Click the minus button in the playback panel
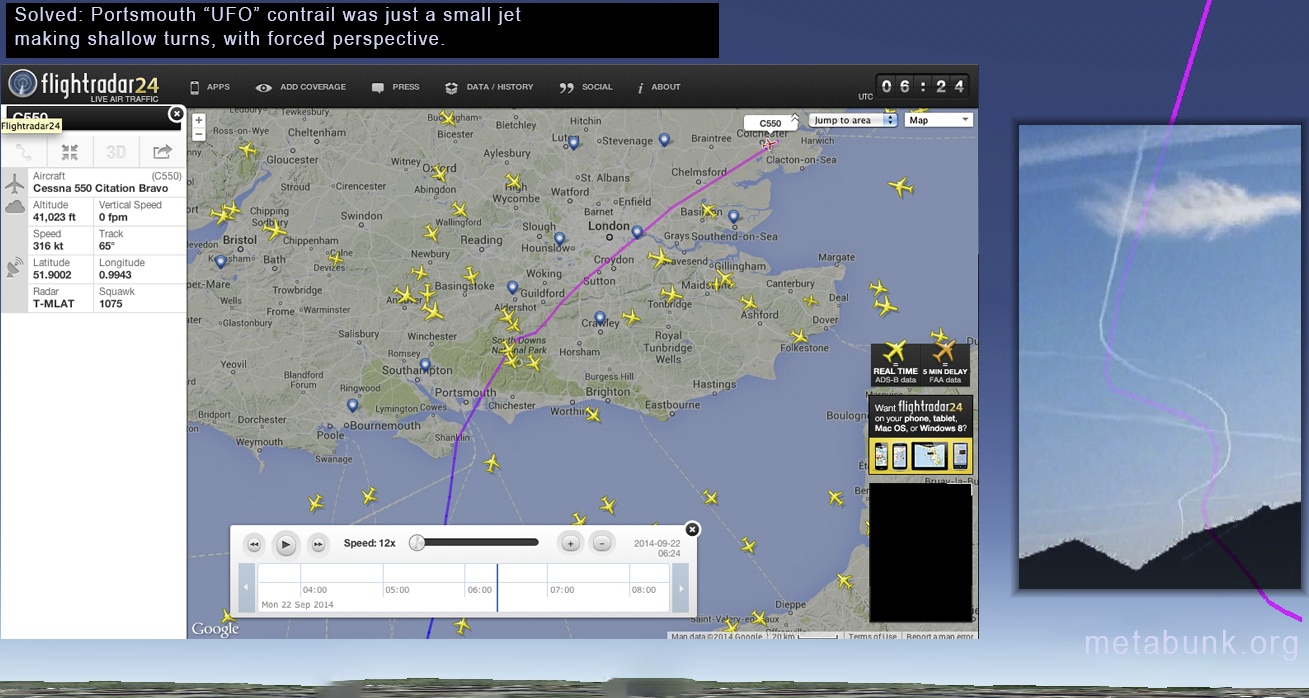This screenshot has width=1309, height=698. [602, 543]
